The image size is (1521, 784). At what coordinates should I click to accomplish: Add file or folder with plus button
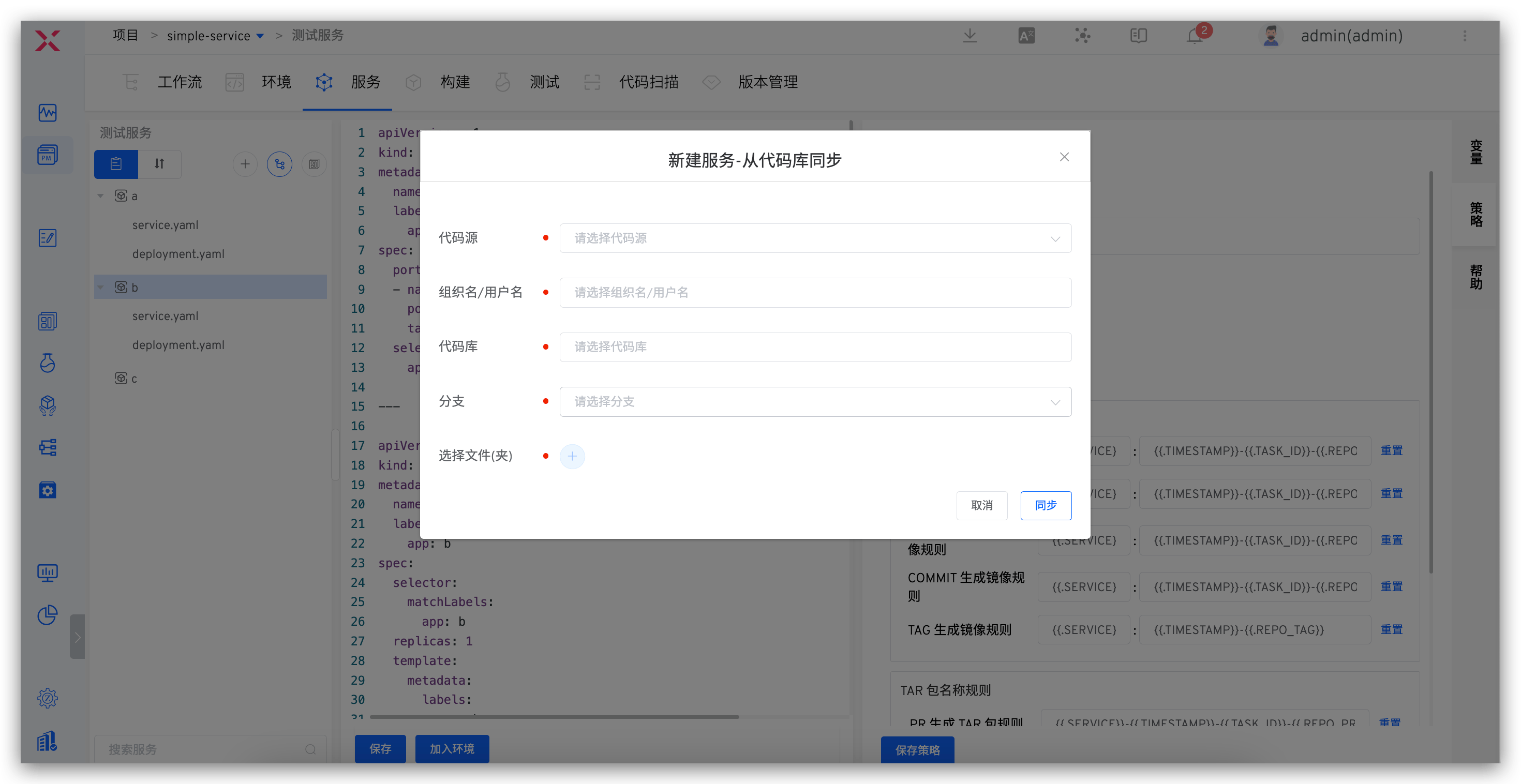pos(572,456)
